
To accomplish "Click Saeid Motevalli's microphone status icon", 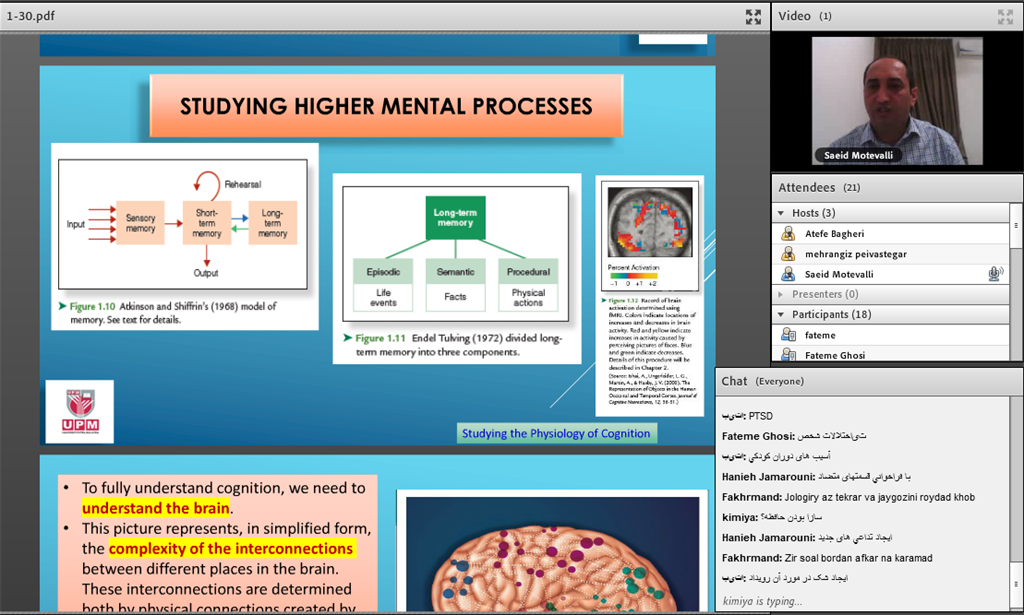I will [995, 274].
